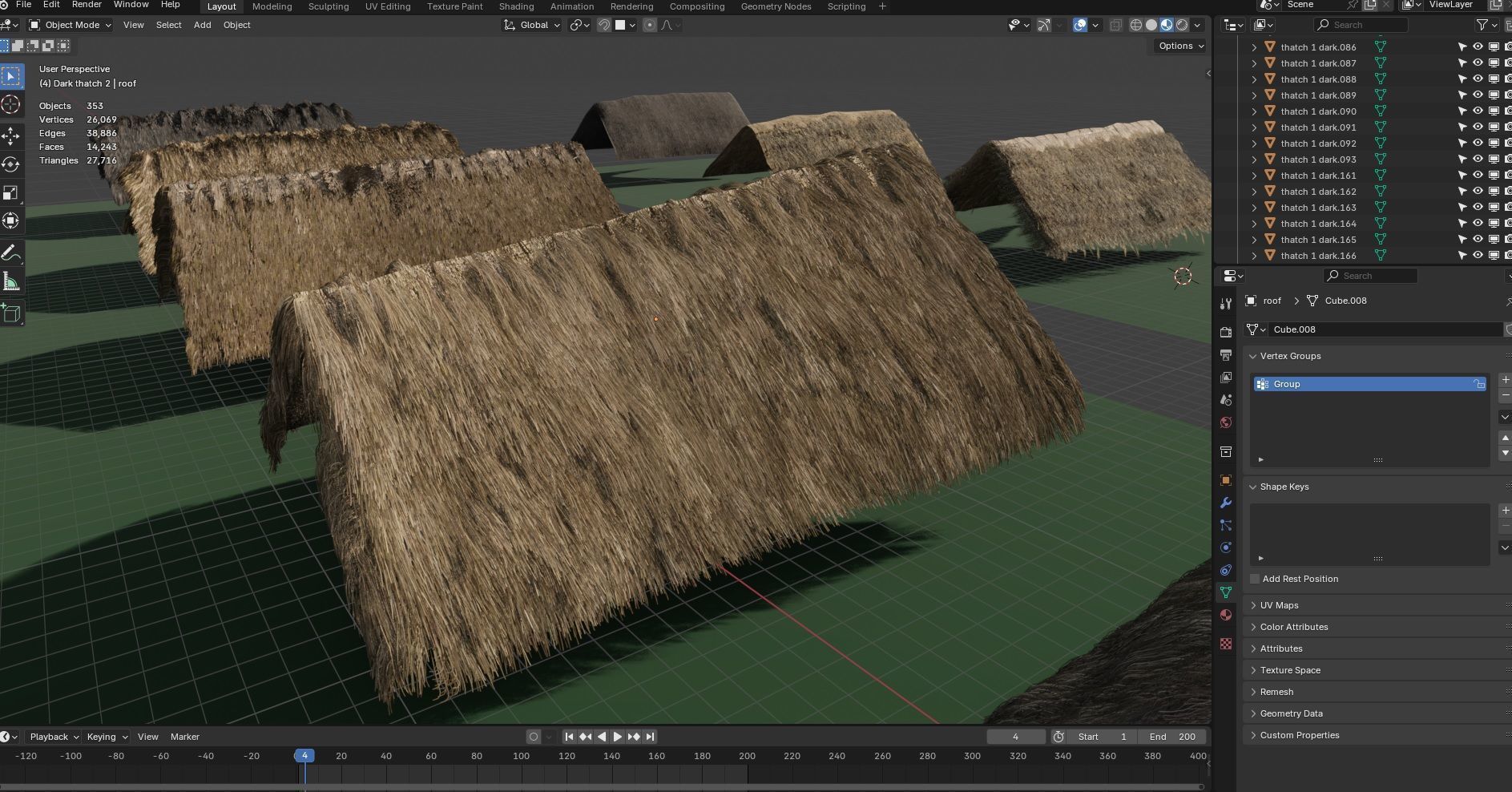1512x792 pixels.
Task: Toggle proportional editing button
Action: (650, 25)
